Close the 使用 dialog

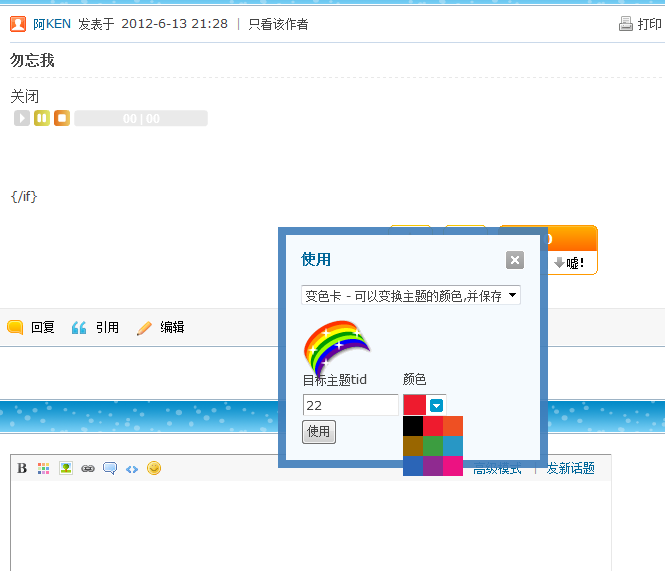coord(515,260)
